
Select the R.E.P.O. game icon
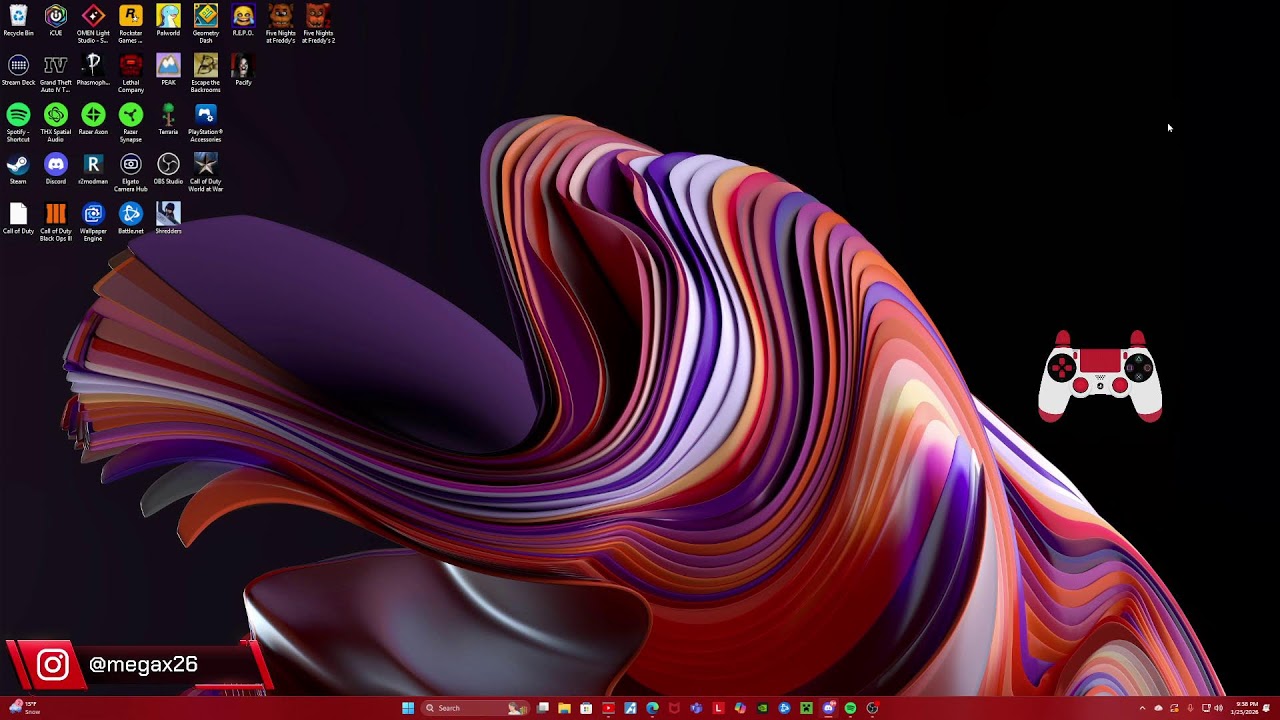[x=243, y=22]
